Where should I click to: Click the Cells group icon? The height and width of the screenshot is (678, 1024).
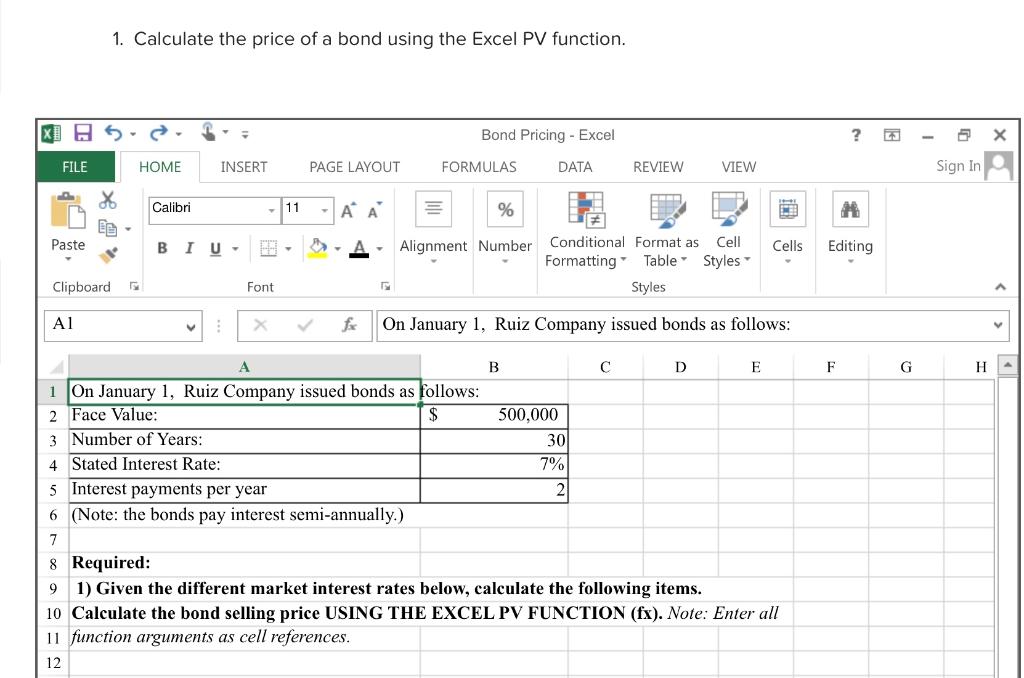pyautogui.click(x=788, y=209)
